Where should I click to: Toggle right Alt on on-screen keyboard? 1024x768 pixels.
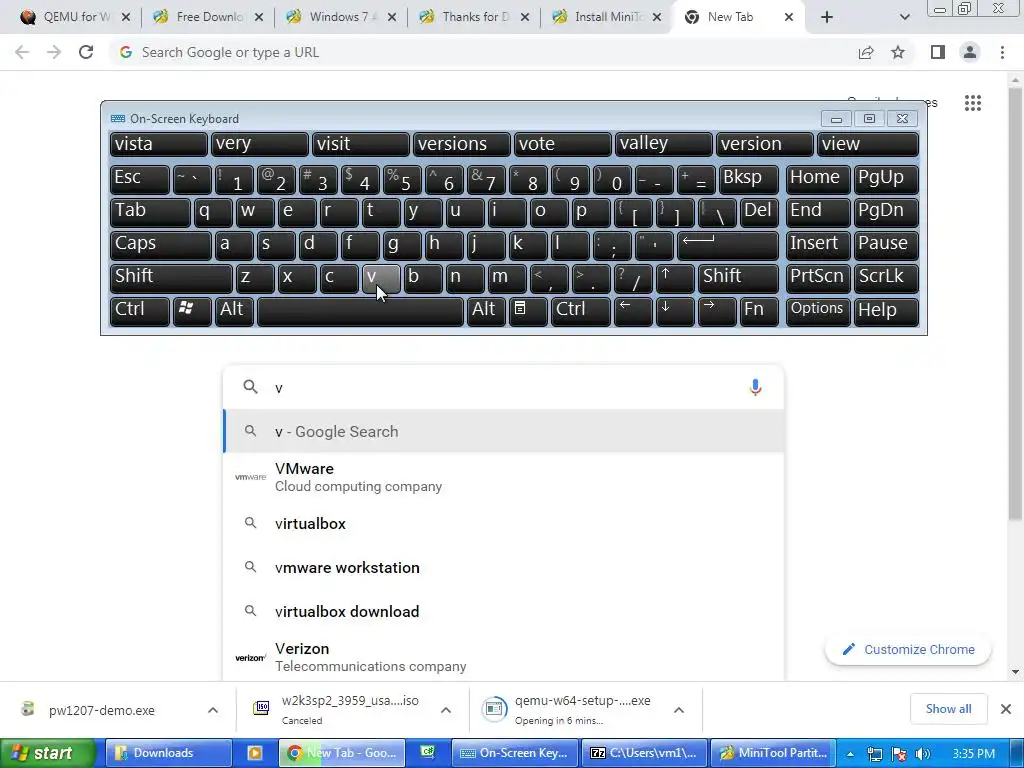[486, 310]
